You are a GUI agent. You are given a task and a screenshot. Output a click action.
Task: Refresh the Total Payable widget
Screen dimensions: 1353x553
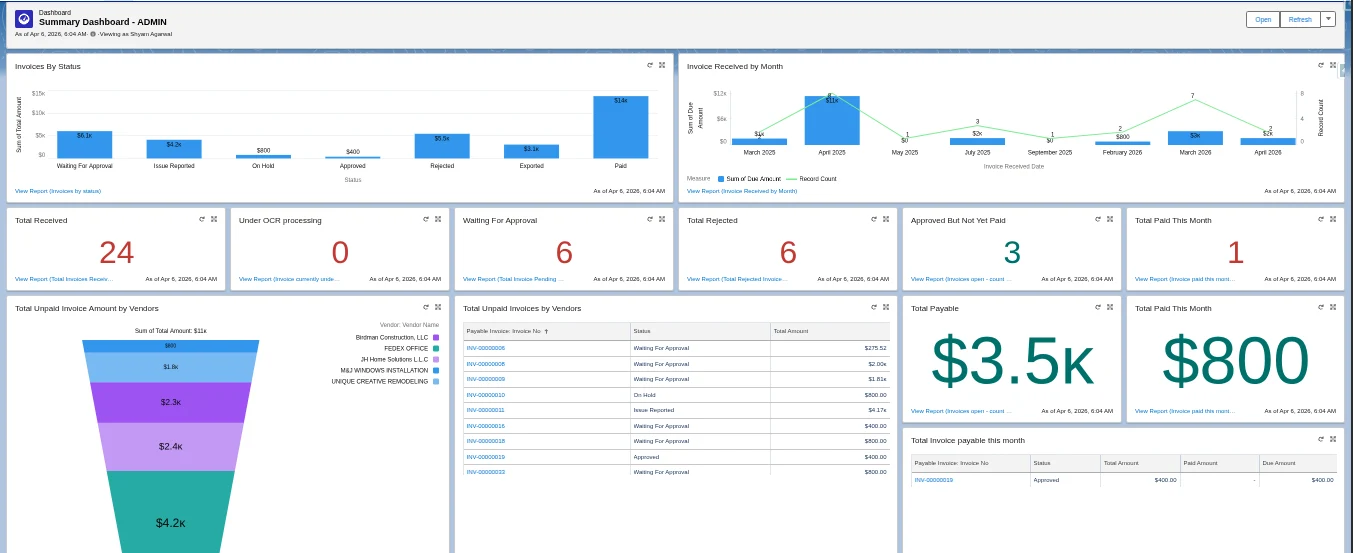click(x=1098, y=307)
